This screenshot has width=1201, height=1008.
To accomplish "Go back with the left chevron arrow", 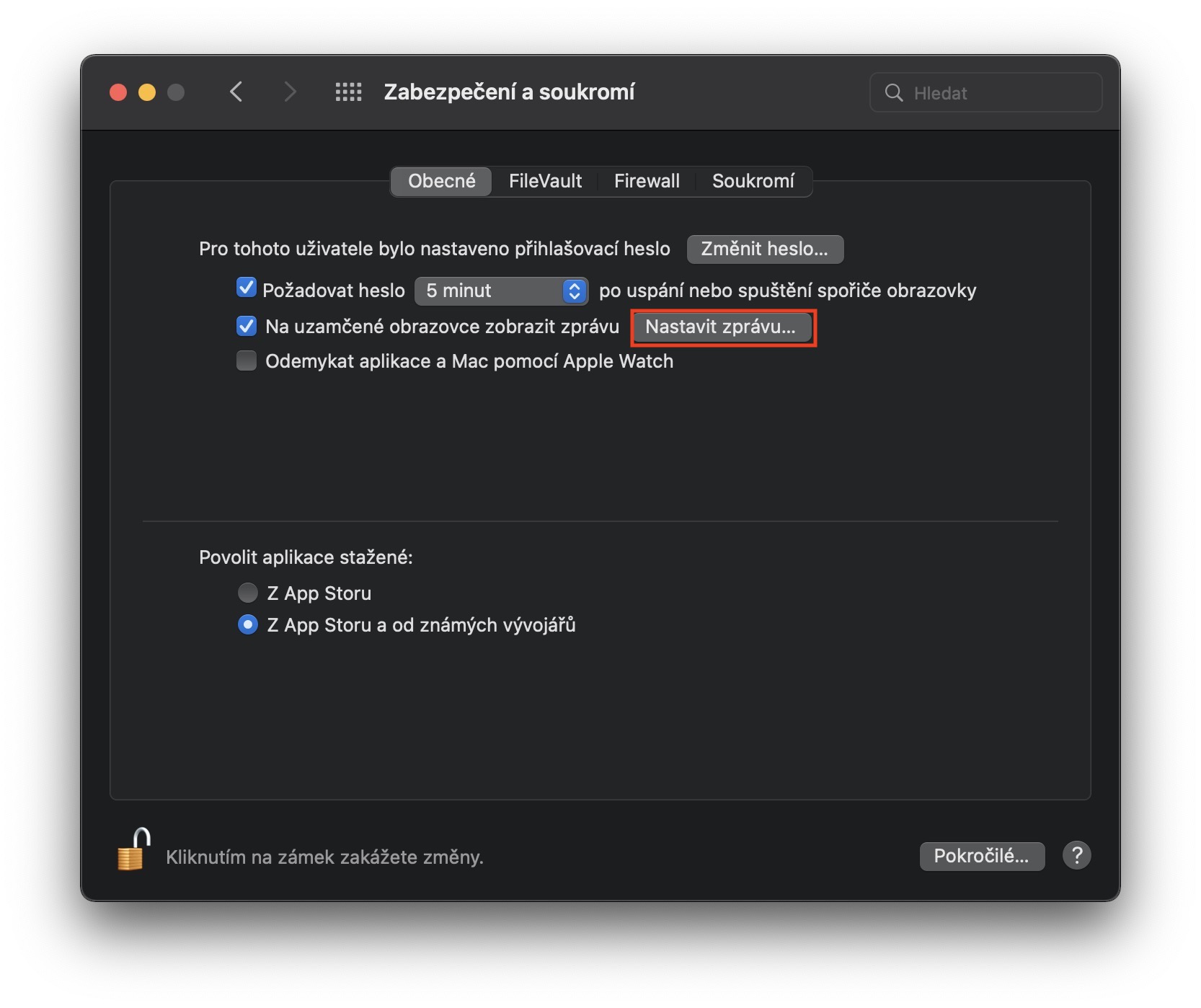I will 236,92.
